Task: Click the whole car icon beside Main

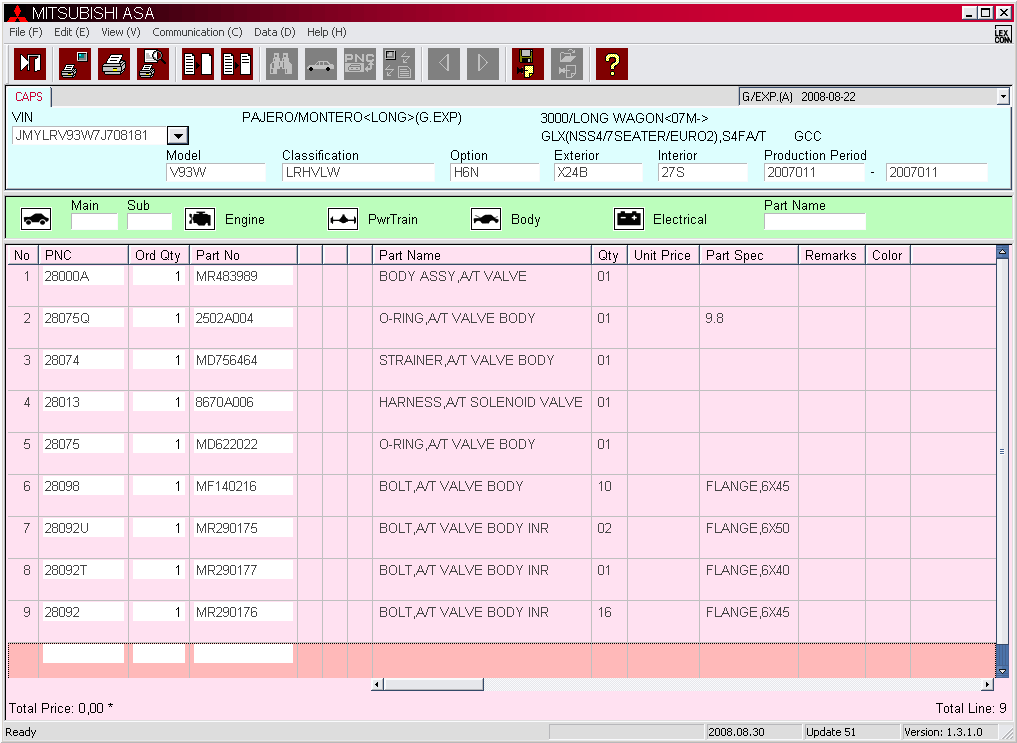Action: tap(36, 219)
